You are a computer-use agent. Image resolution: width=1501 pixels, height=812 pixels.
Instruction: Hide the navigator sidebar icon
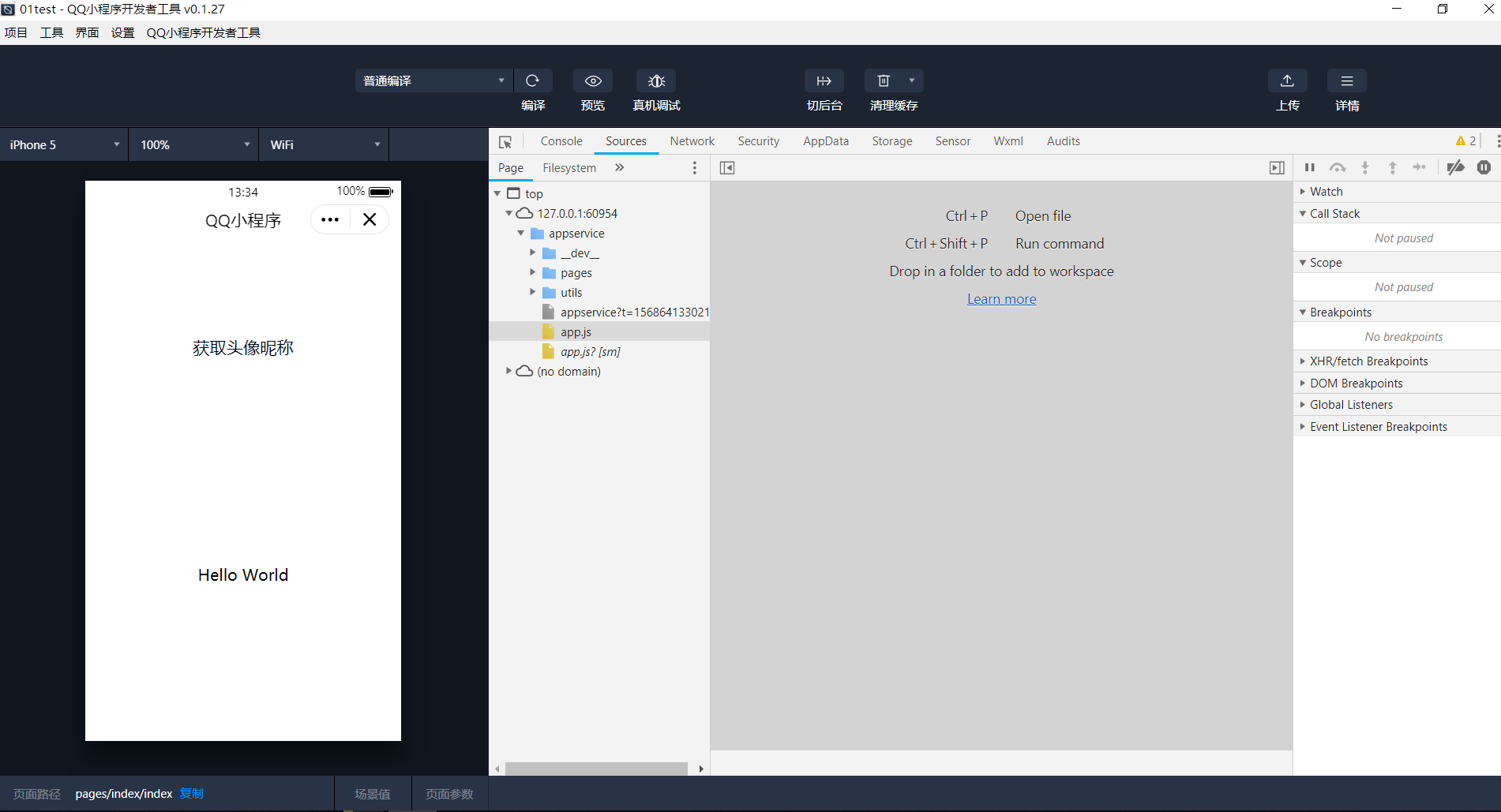[x=727, y=168]
